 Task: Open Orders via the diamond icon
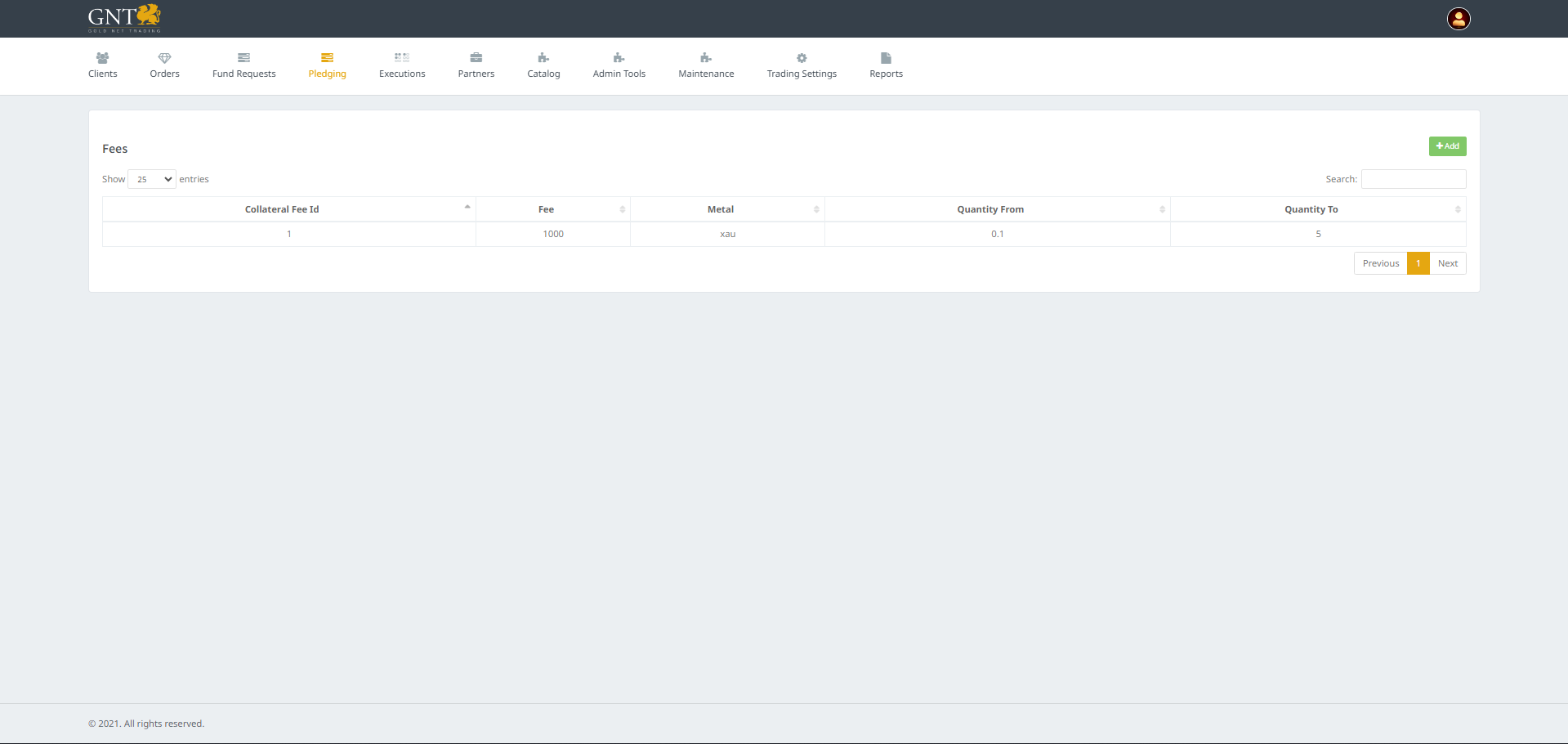(164, 58)
